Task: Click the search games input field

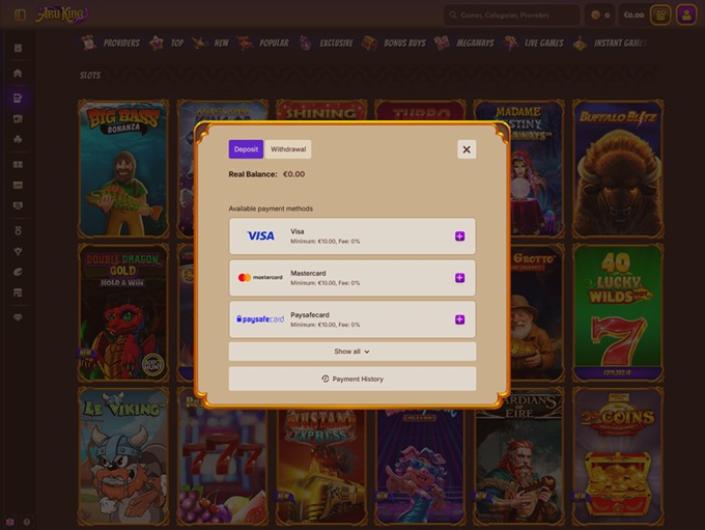Action: [x=515, y=15]
